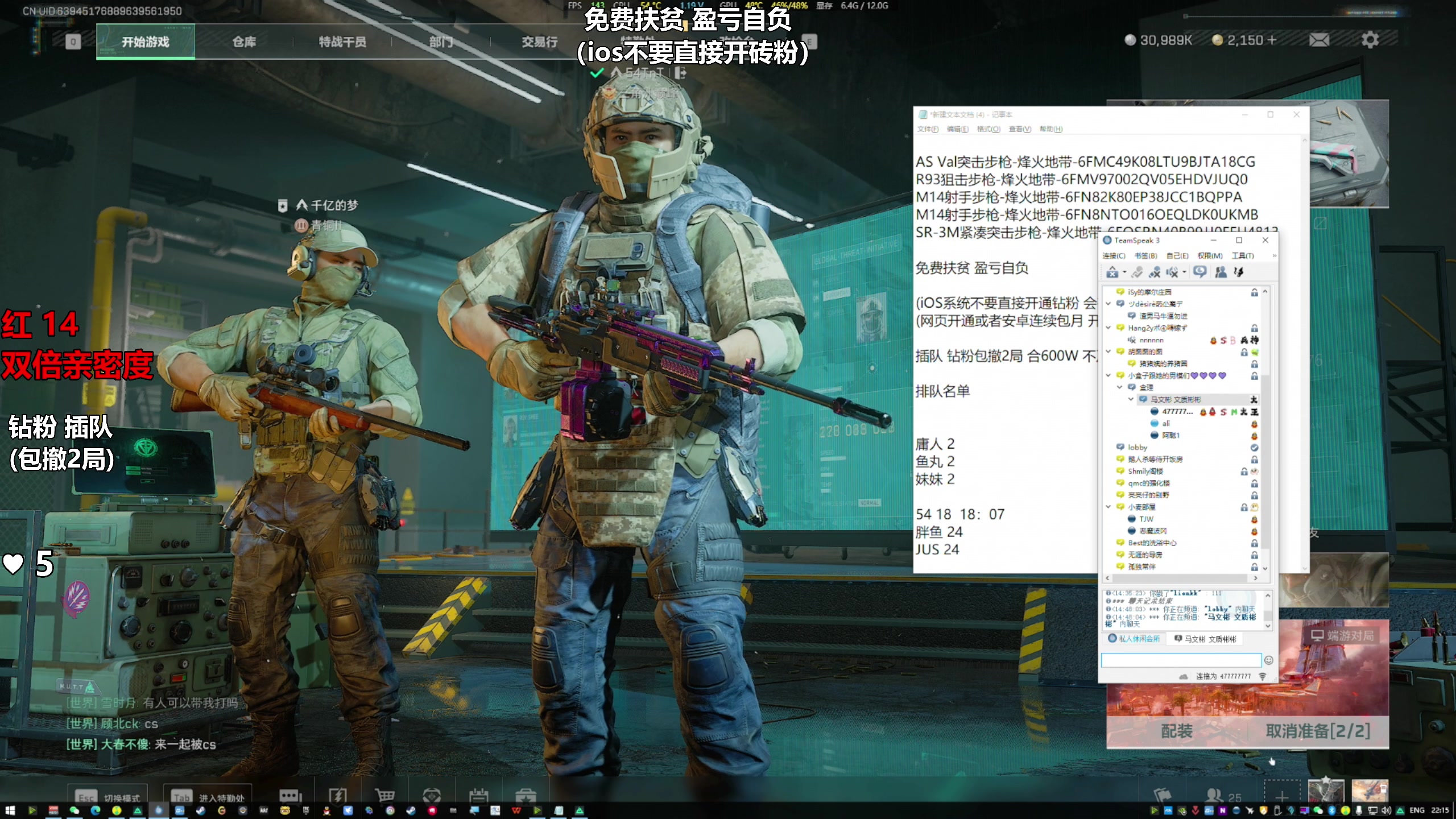
Task: Collapse 小盒子跟她的男模们 channel
Action: [1108, 375]
